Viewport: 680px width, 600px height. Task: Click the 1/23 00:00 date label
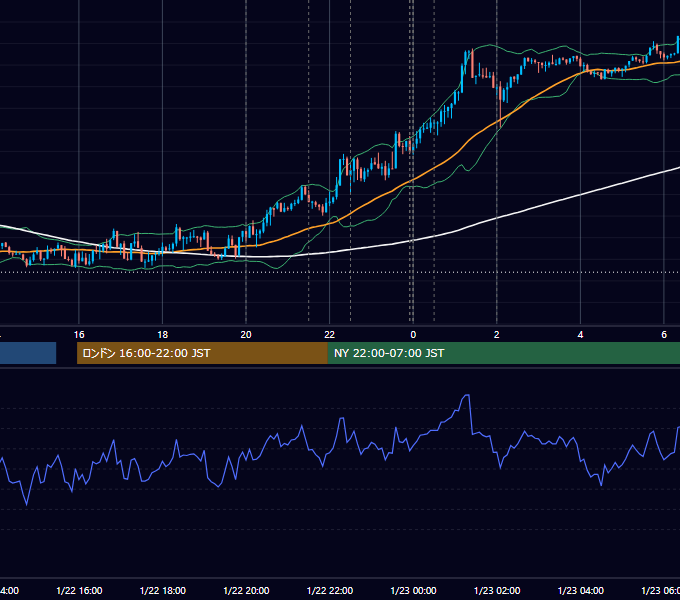click(413, 590)
